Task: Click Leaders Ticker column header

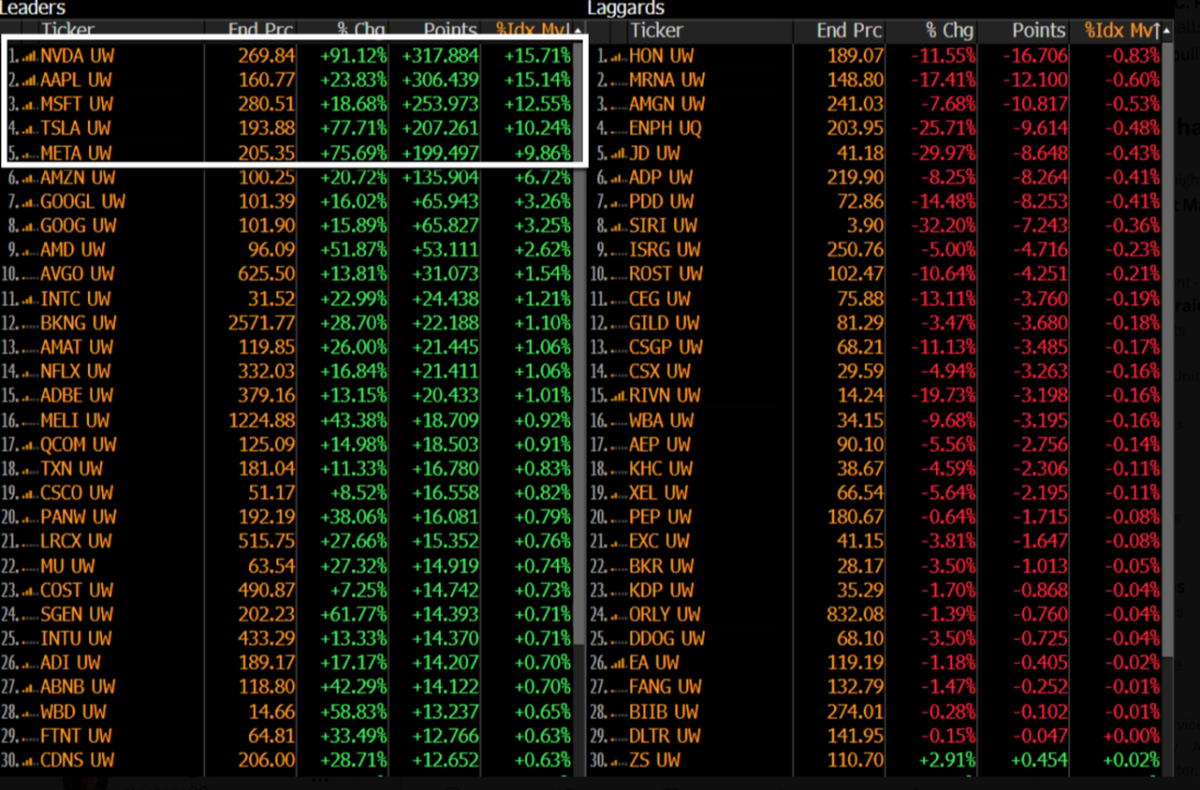Action: (x=70, y=31)
